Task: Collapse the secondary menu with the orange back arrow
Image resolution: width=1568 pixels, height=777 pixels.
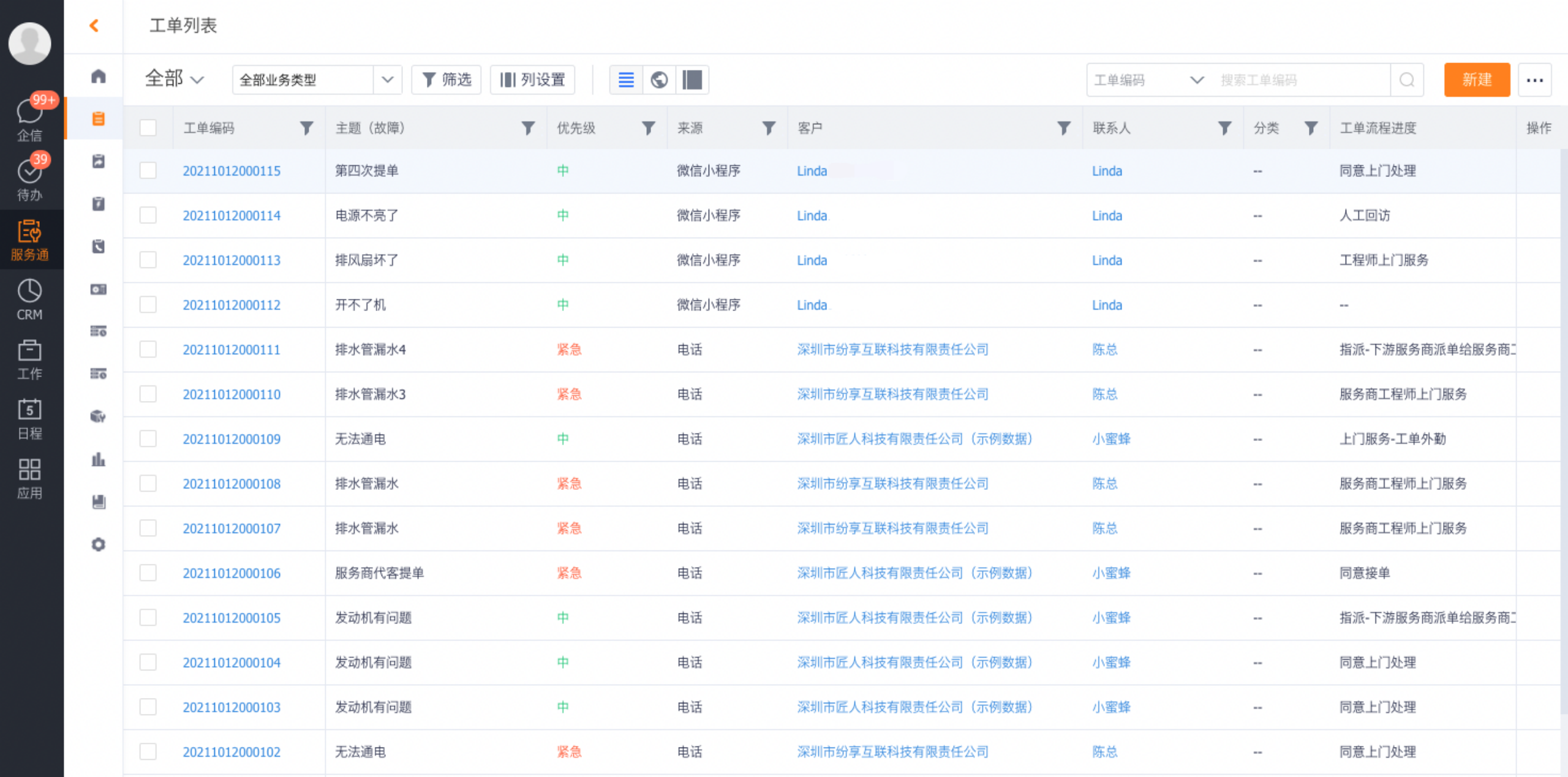Action: tap(94, 25)
